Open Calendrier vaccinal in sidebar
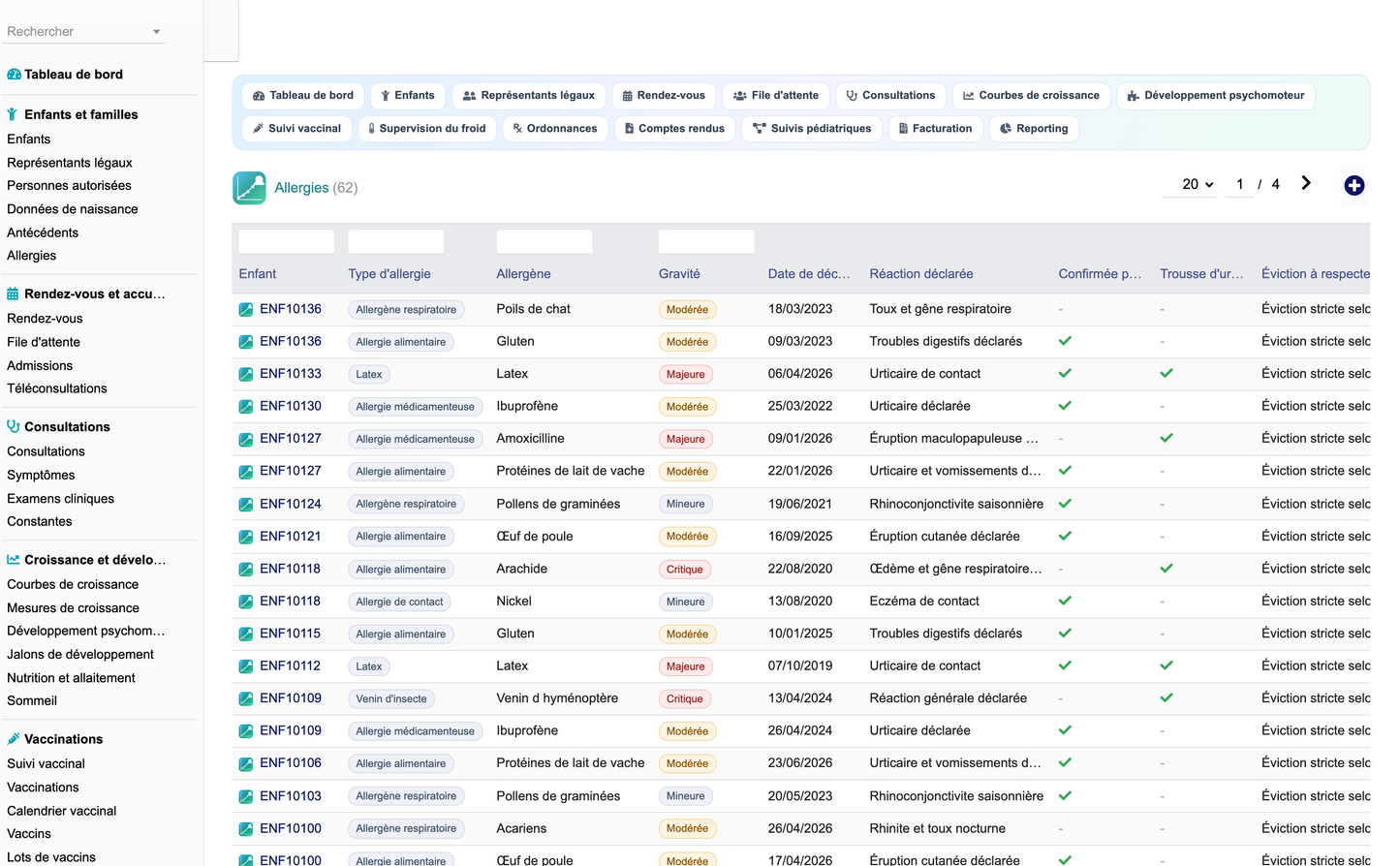The width and height of the screenshot is (1400, 866). coord(62,811)
